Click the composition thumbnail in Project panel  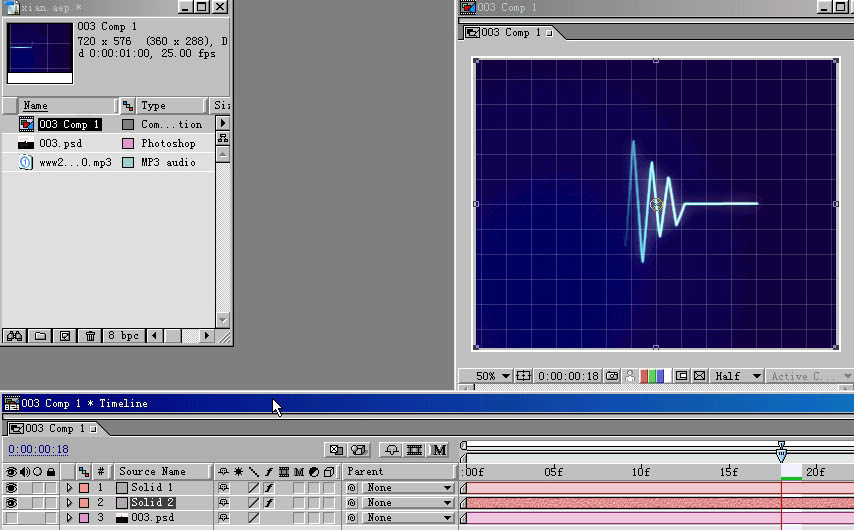tap(40, 53)
